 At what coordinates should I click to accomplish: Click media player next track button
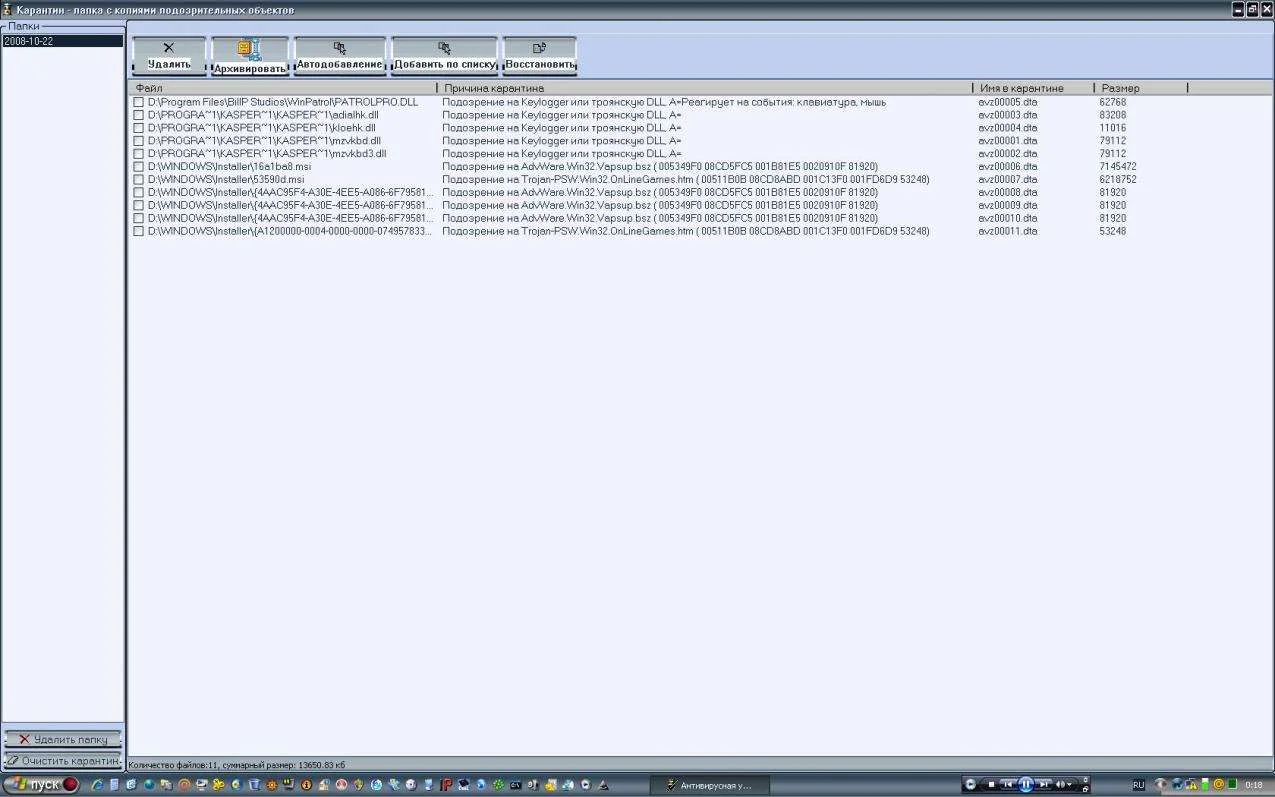(x=1044, y=785)
